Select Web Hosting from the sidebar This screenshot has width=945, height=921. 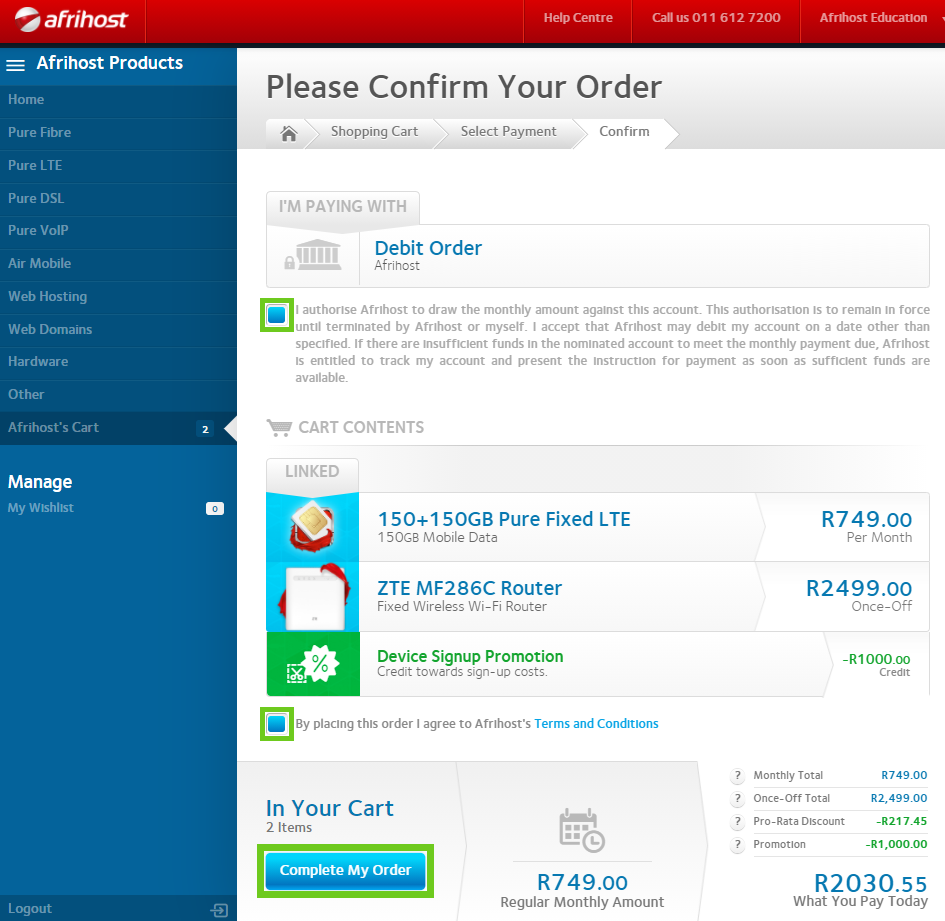[x=47, y=297]
